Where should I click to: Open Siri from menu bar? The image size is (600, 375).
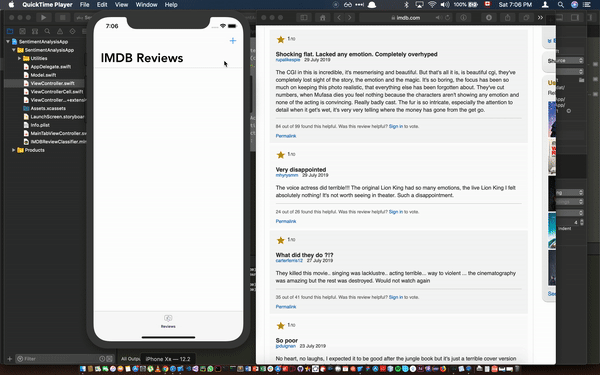[574, 5]
